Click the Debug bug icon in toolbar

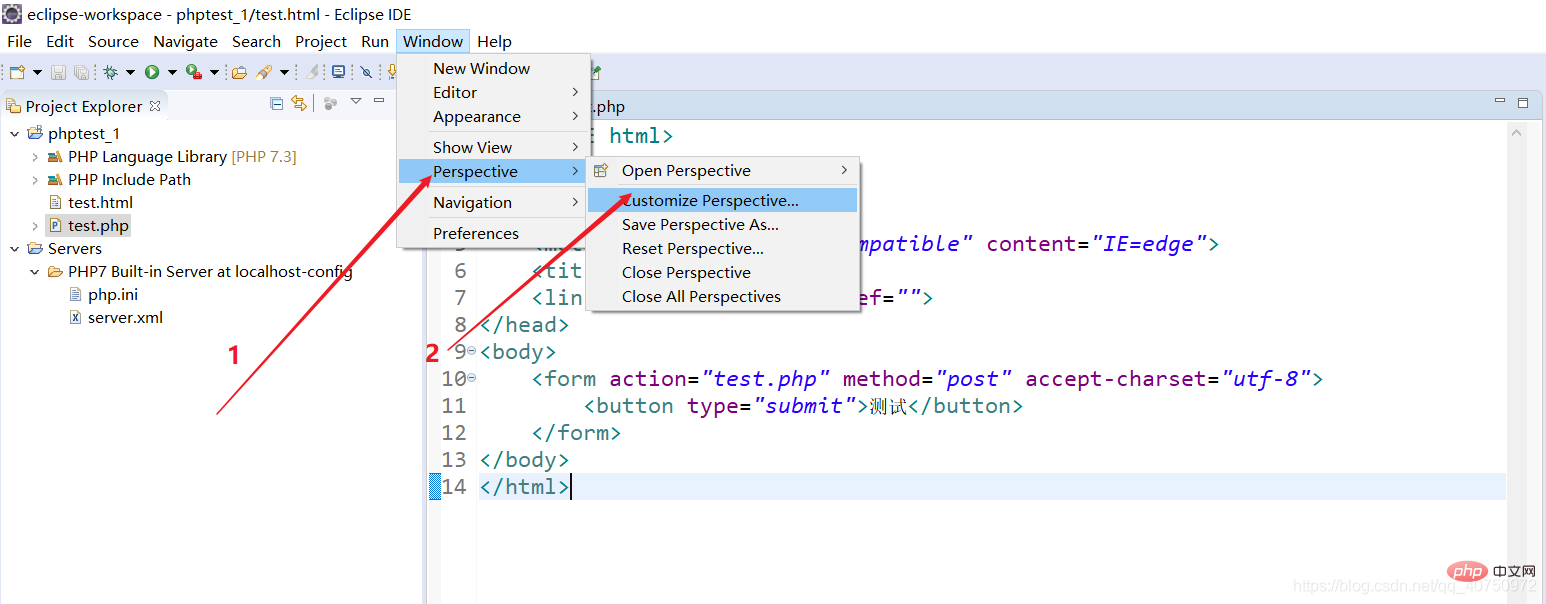(x=110, y=72)
